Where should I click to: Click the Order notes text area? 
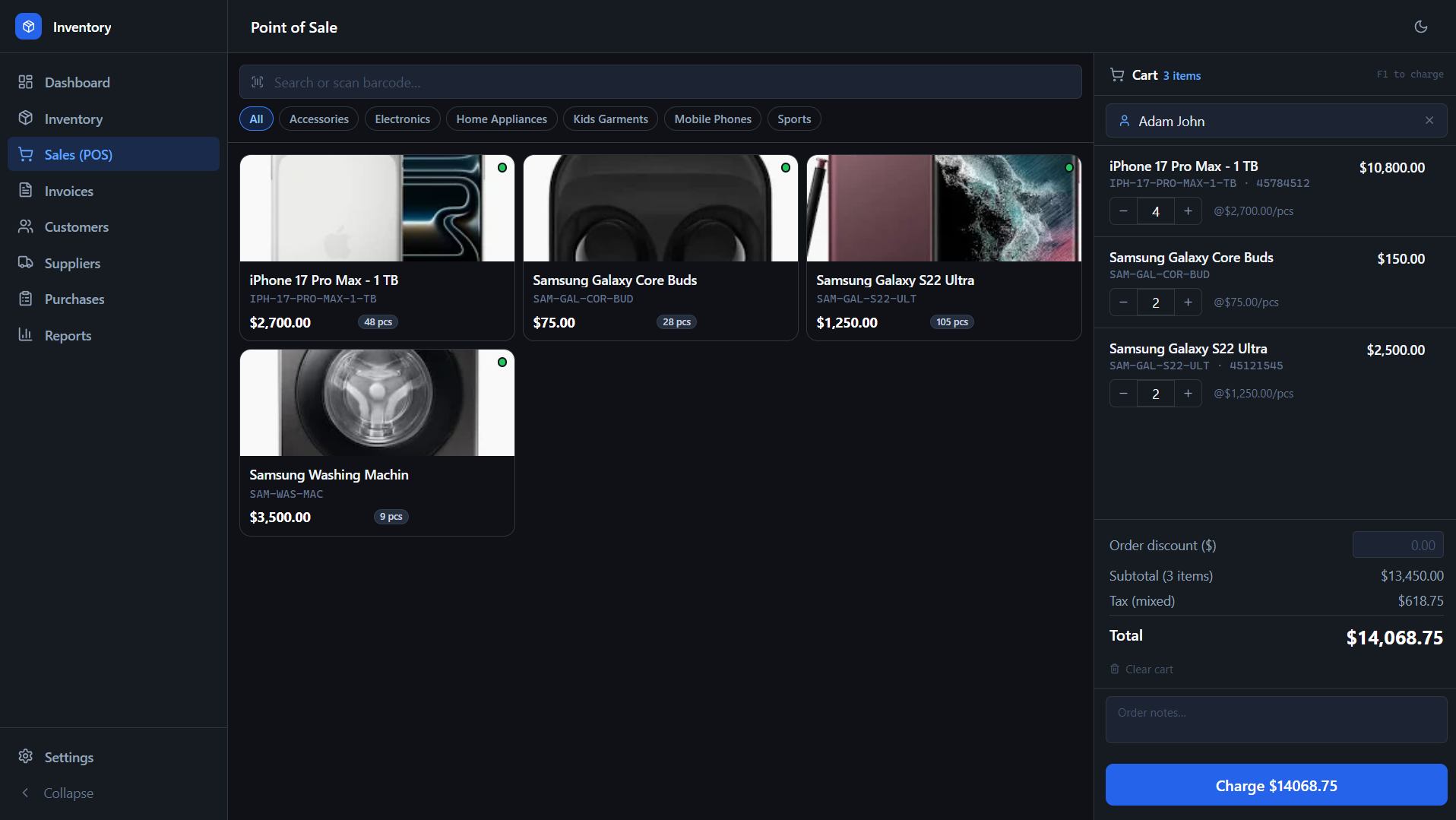1276,720
